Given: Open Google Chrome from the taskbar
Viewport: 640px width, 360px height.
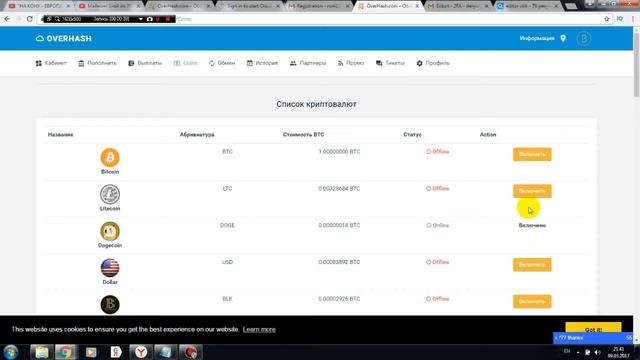Looking at the screenshot, I should [x=65, y=352].
